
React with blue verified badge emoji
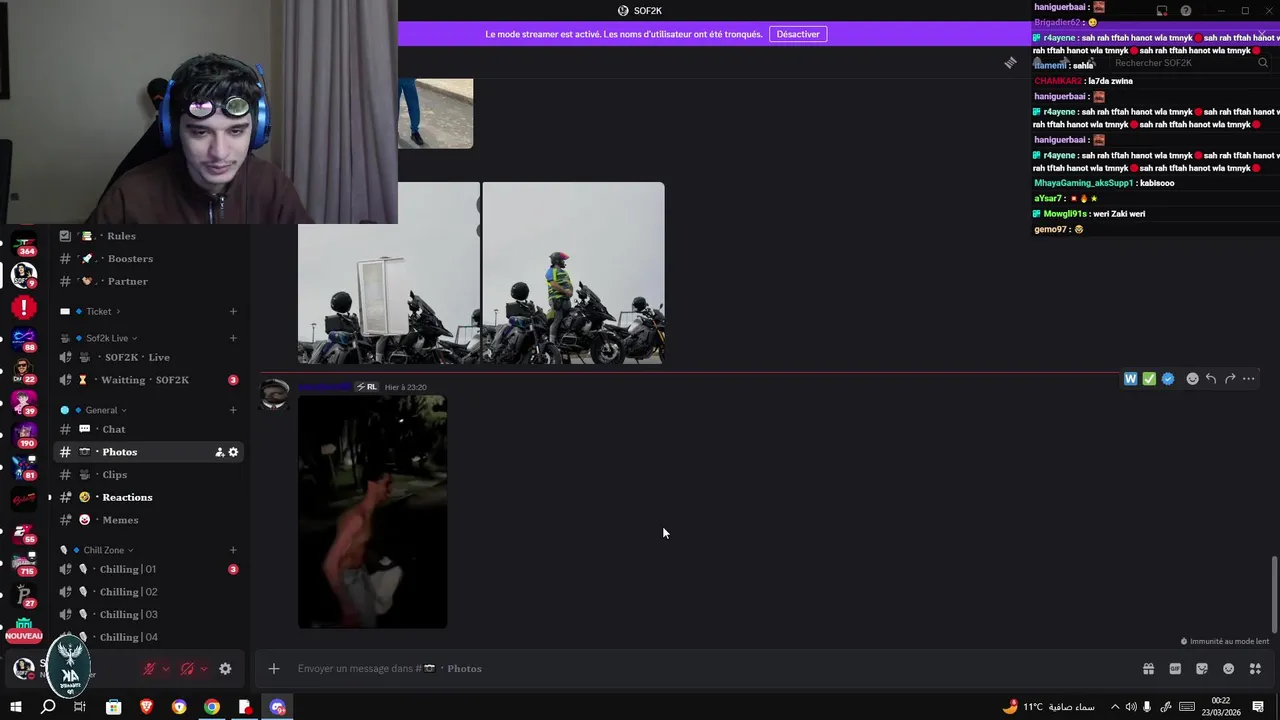[1168, 379]
